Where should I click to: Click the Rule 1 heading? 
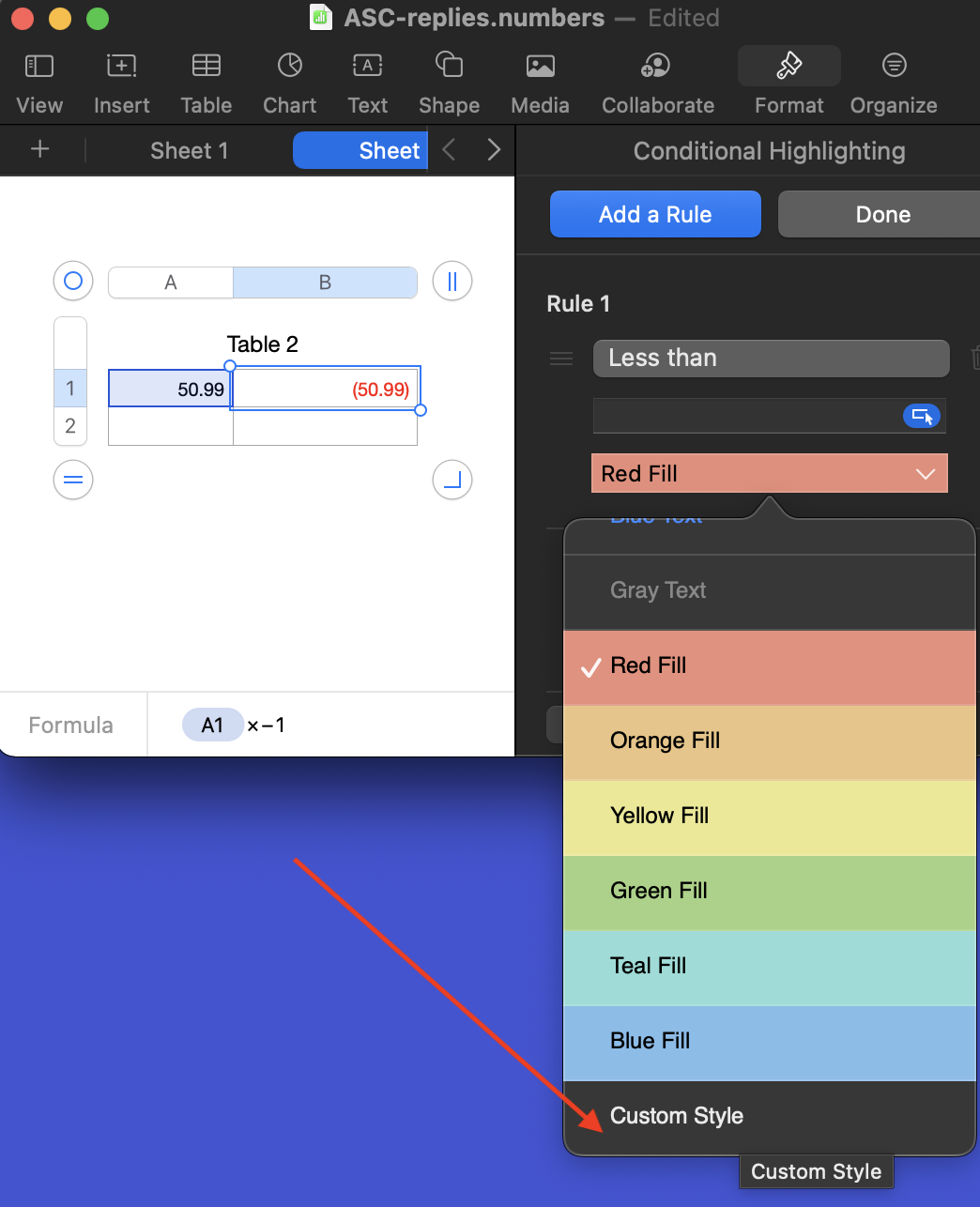tap(578, 304)
